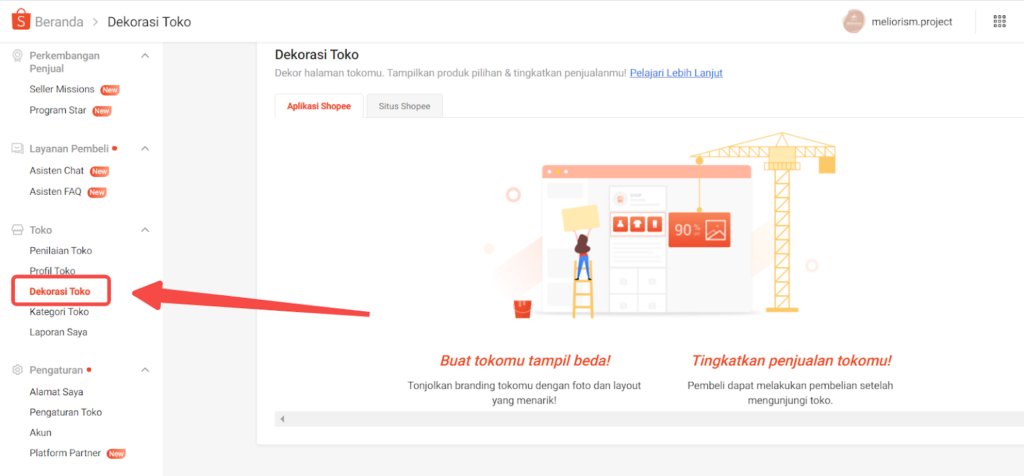Click the Perkembangan Penjual medal icon

18,56
